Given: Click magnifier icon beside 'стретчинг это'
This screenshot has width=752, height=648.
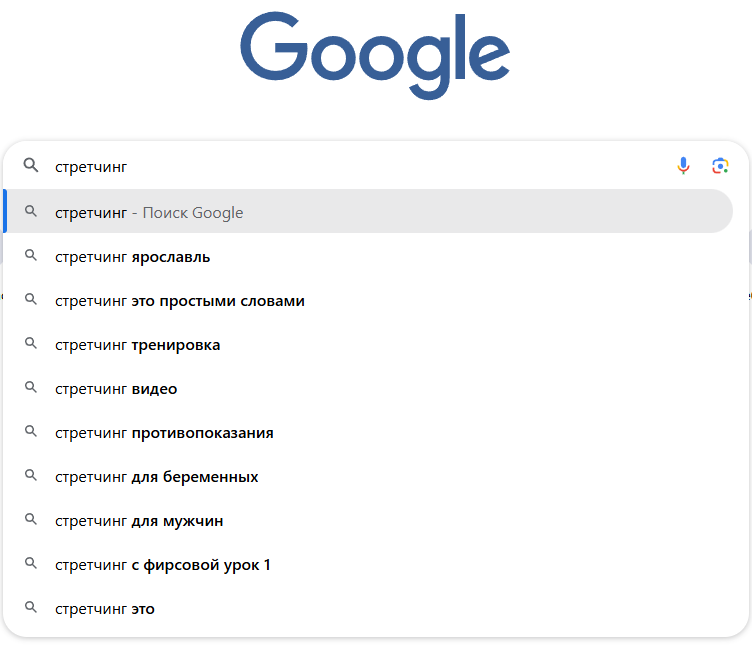Looking at the screenshot, I should (x=31, y=608).
